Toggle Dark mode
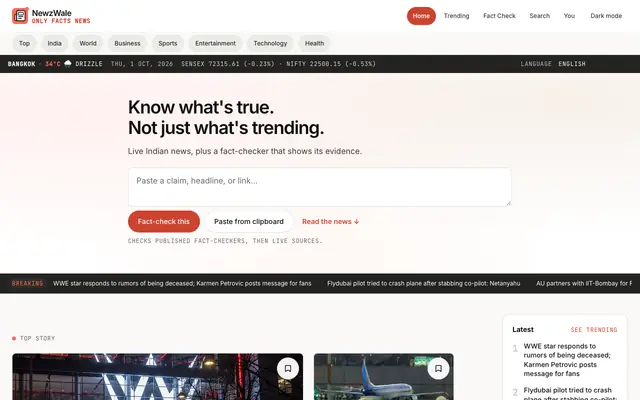This screenshot has height=400, width=640. point(606,16)
